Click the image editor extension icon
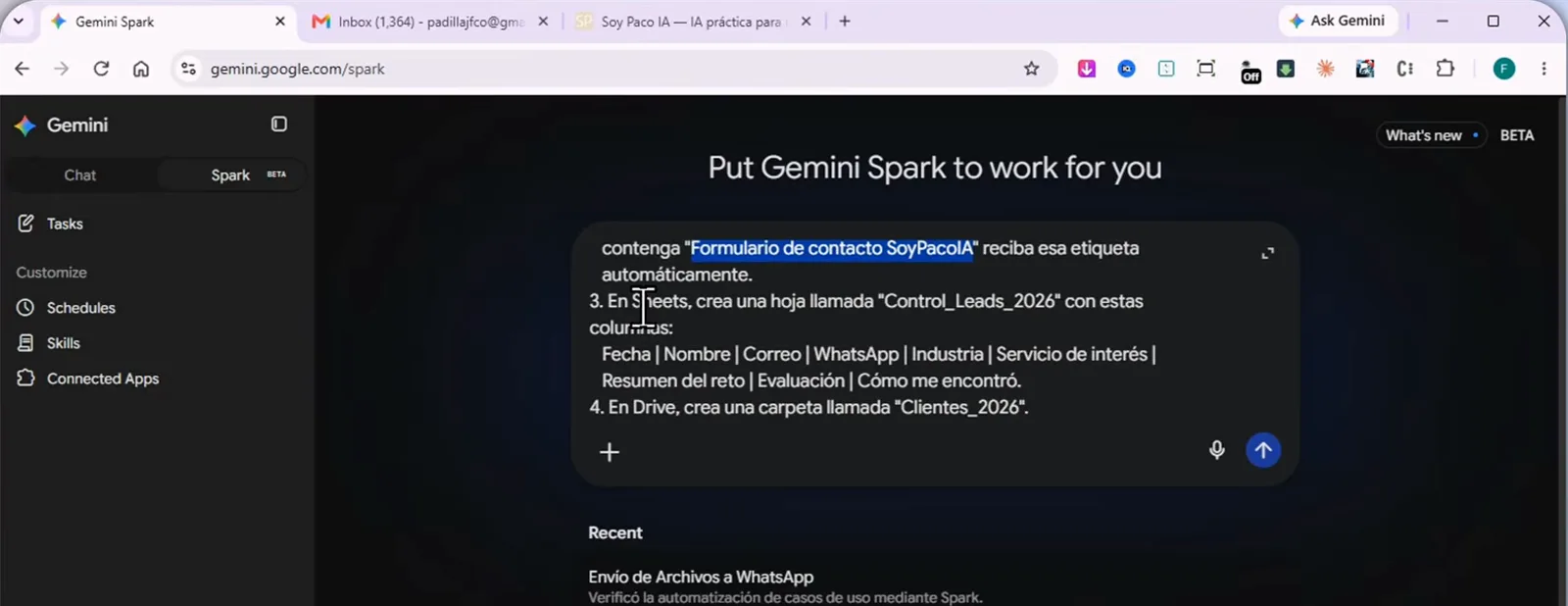 tap(1365, 69)
